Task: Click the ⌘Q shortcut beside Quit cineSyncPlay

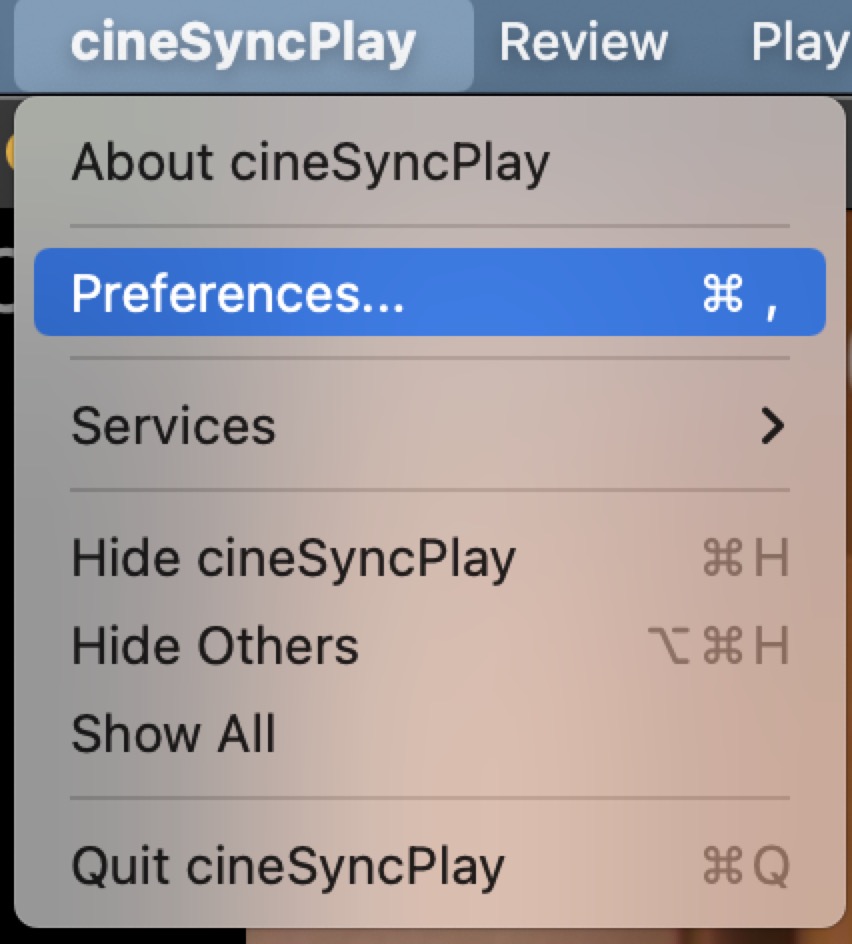Action: [x=745, y=866]
